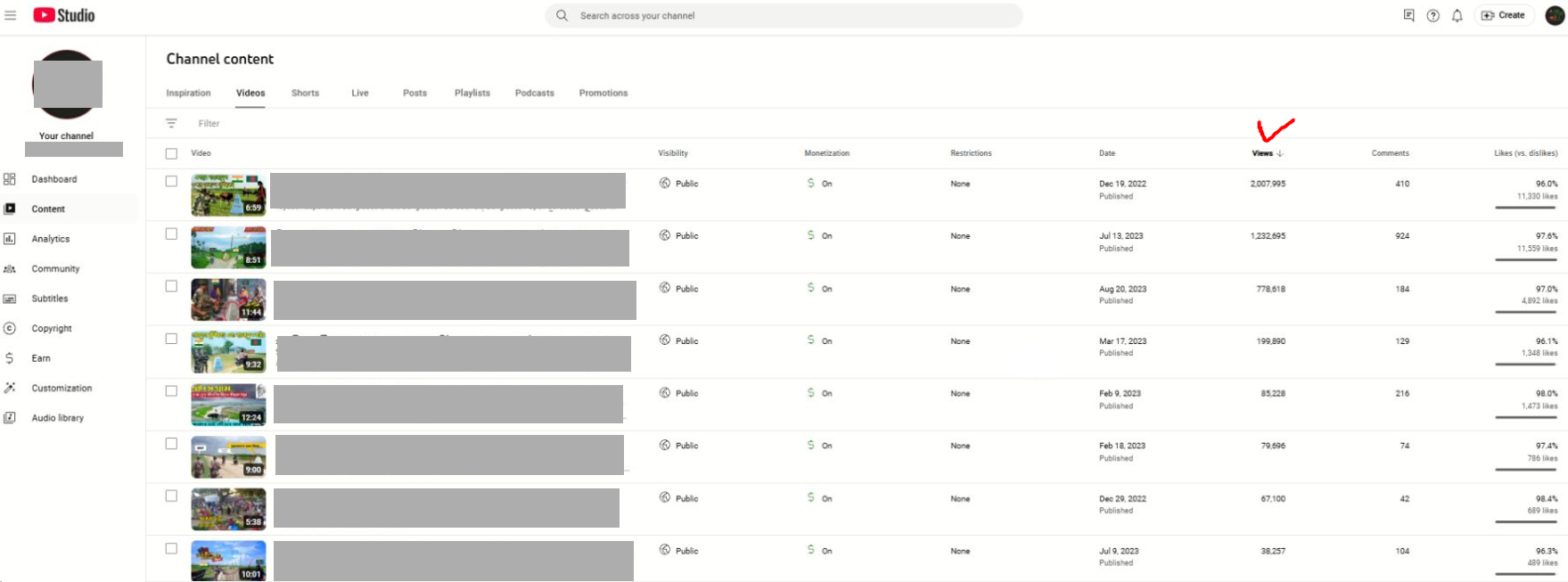This screenshot has width=1568, height=582.
Task: Click the YouTube Studio logo
Action: (64, 15)
